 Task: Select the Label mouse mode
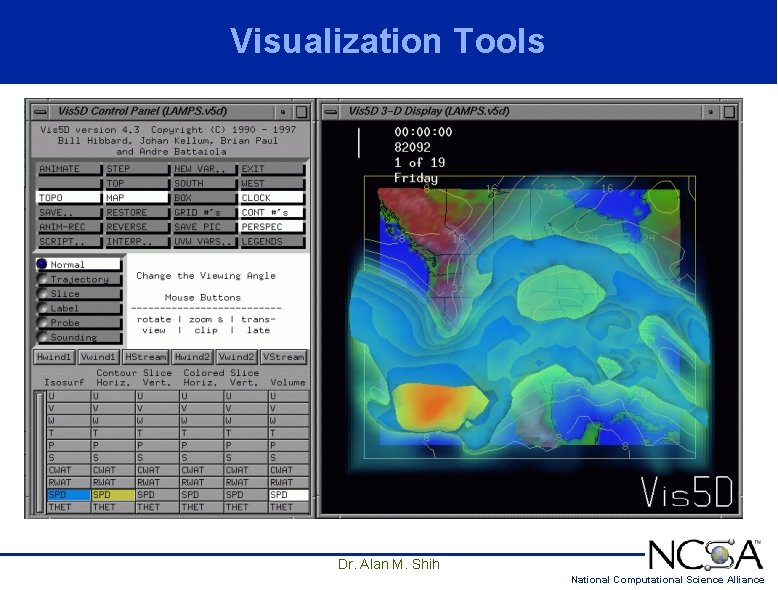click(x=79, y=308)
